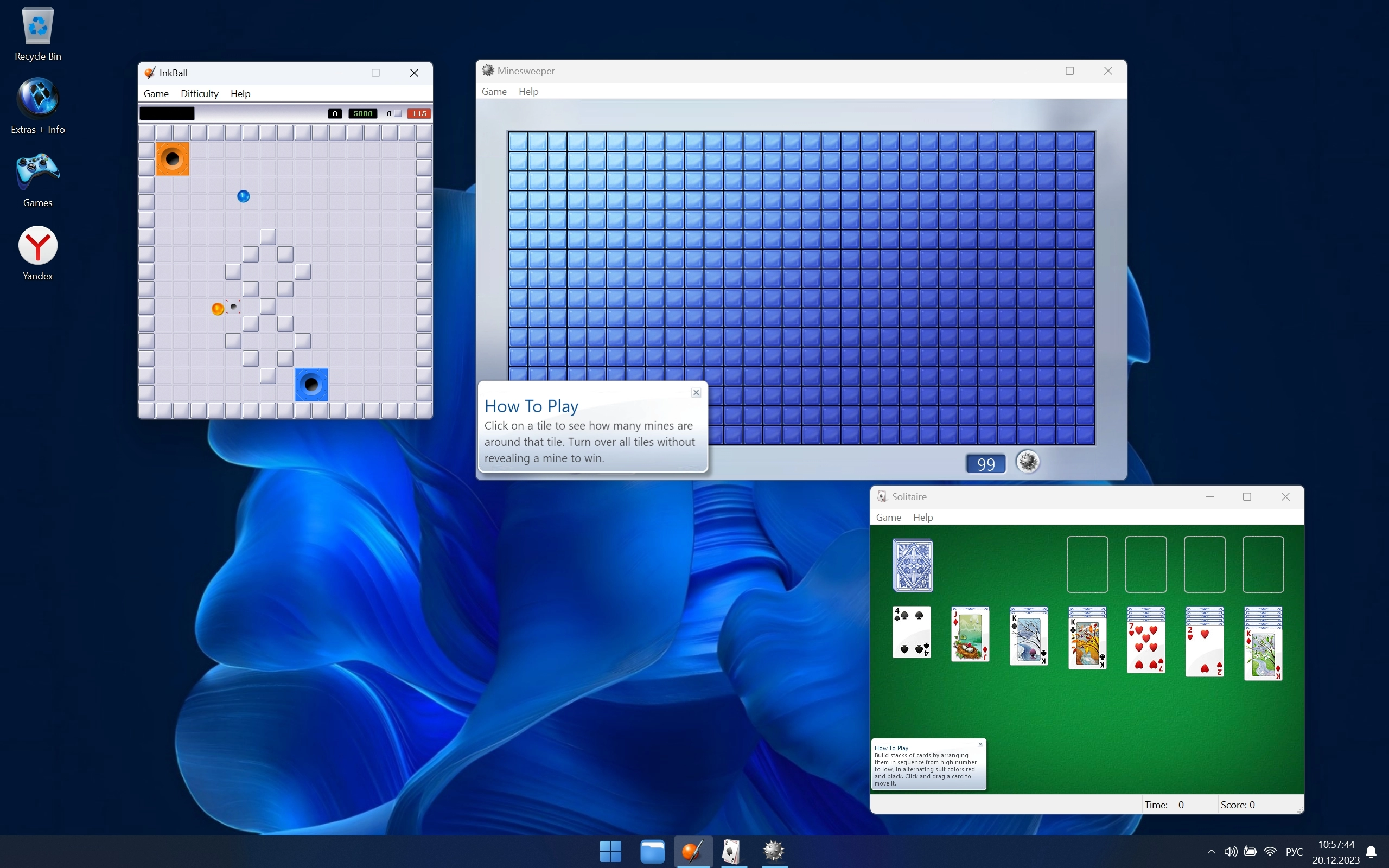Launch the Yandex browser desktop icon
1389x868 pixels.
(x=37, y=246)
